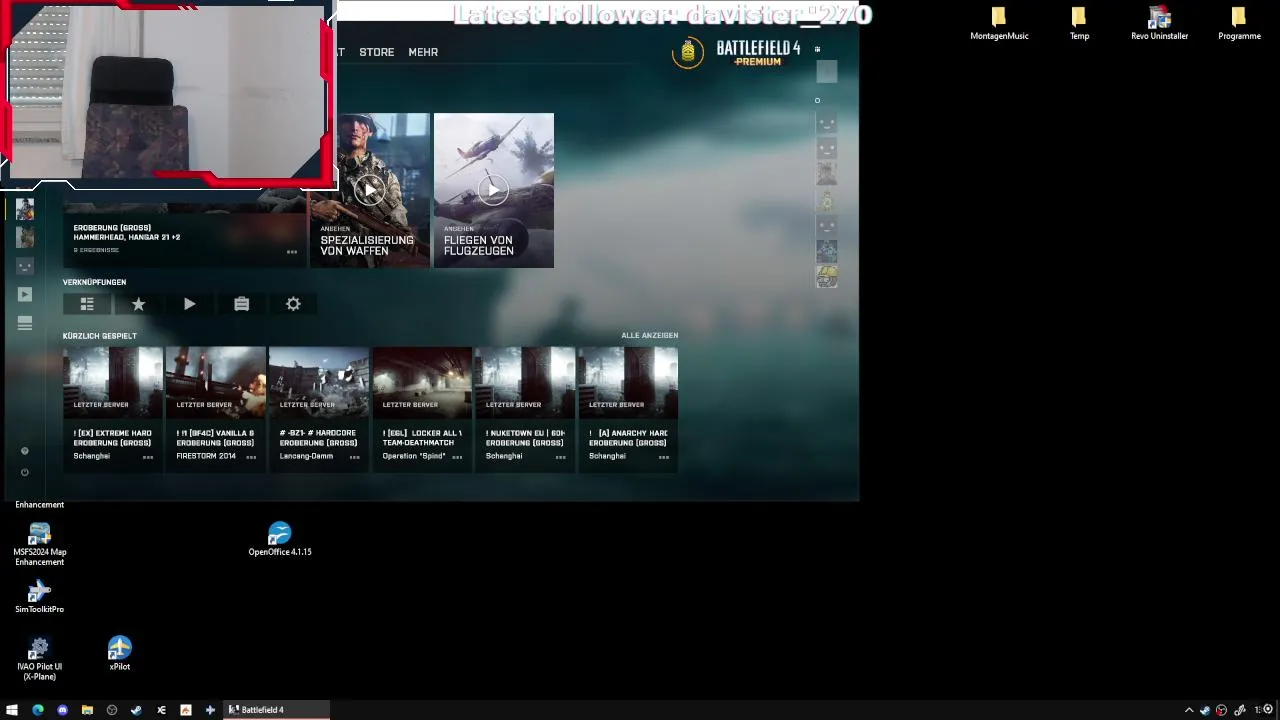
Task: Open the MSFS2024 Map Enhancement shortcut
Action: click(39, 544)
